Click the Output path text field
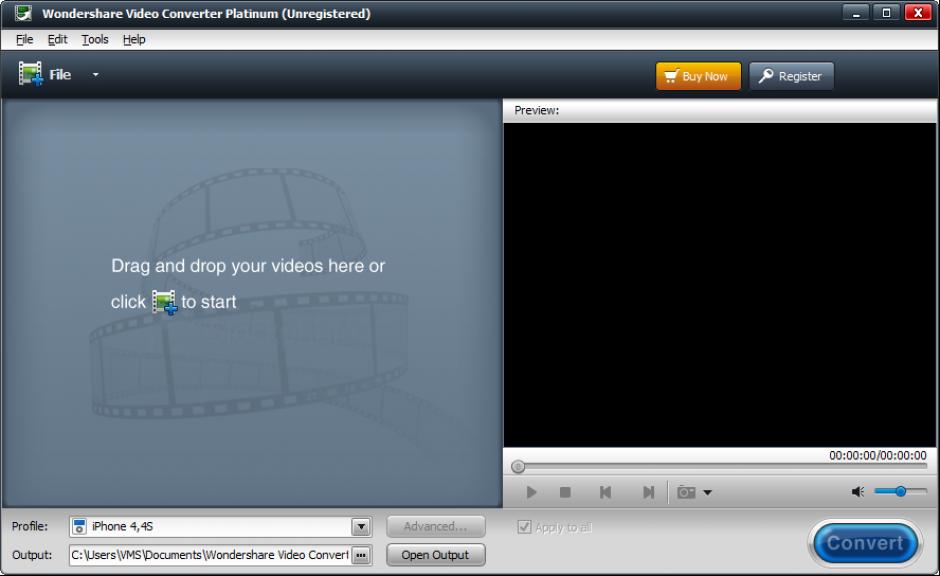Image resolution: width=940 pixels, height=576 pixels. (x=209, y=555)
